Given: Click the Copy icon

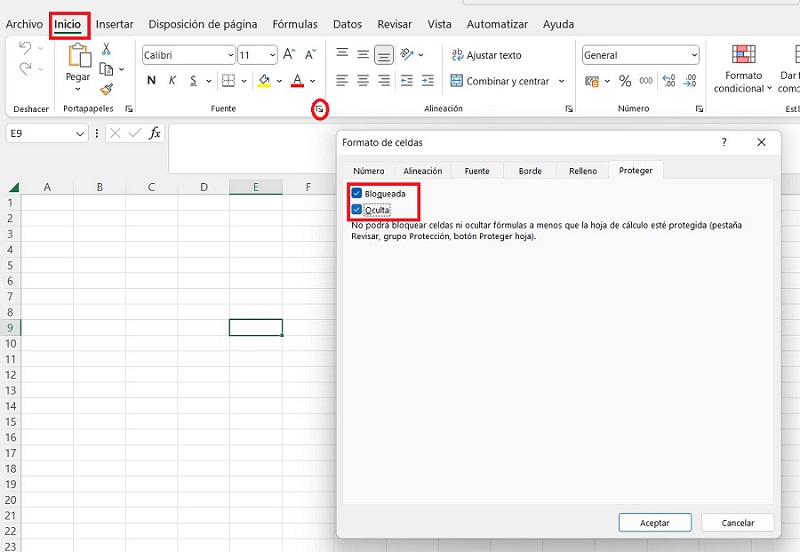Looking at the screenshot, I should click(x=106, y=69).
